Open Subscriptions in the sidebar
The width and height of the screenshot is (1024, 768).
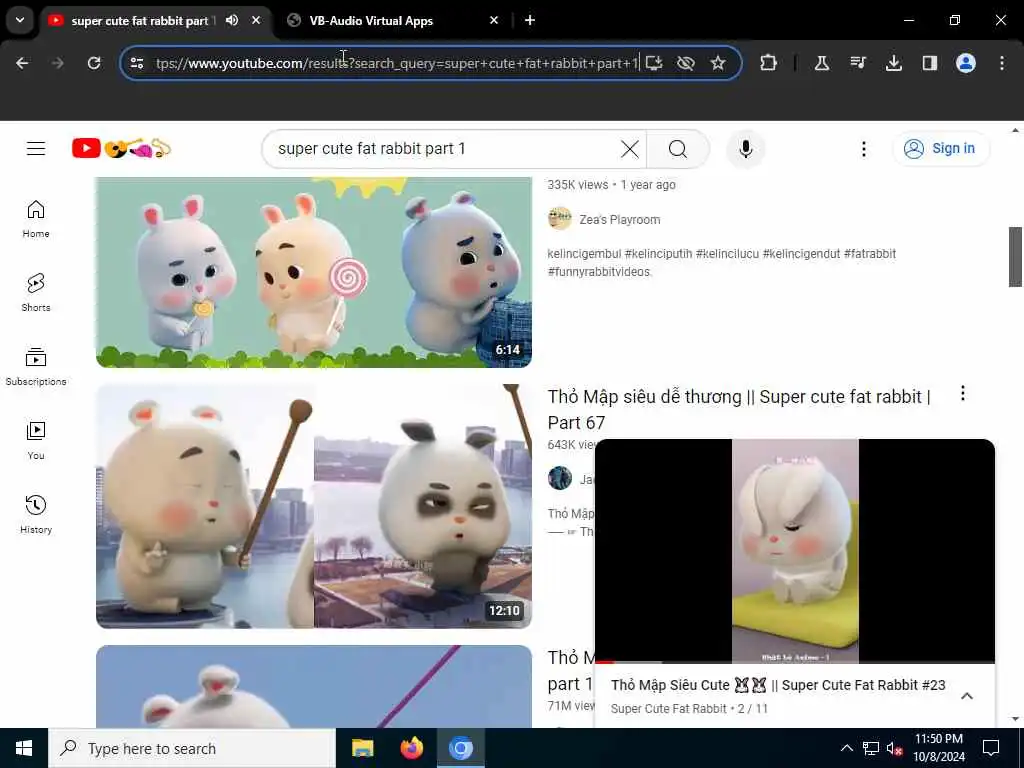click(36, 366)
